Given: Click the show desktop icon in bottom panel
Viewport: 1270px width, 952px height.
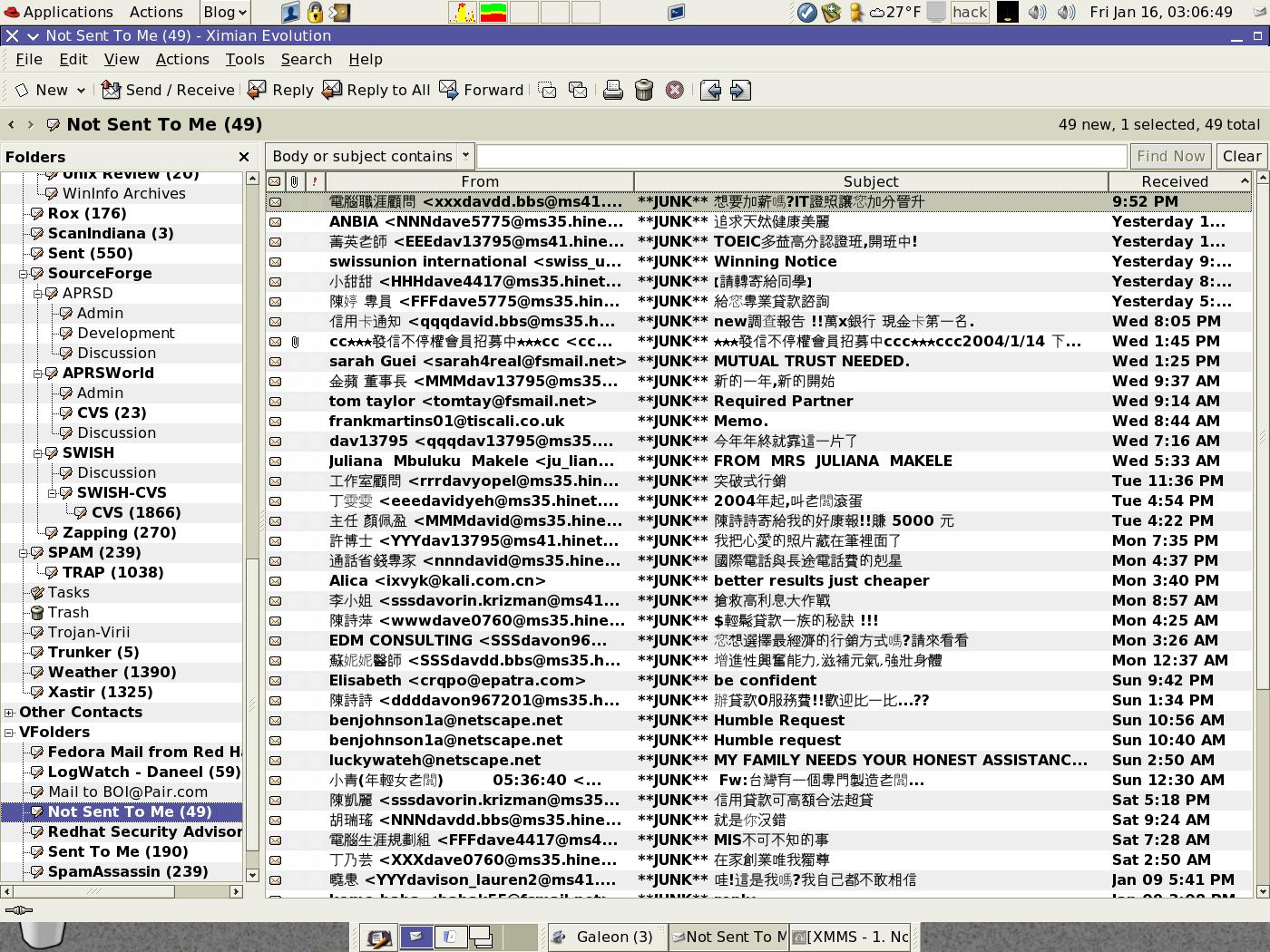Looking at the screenshot, I should pyautogui.click(x=379, y=937).
